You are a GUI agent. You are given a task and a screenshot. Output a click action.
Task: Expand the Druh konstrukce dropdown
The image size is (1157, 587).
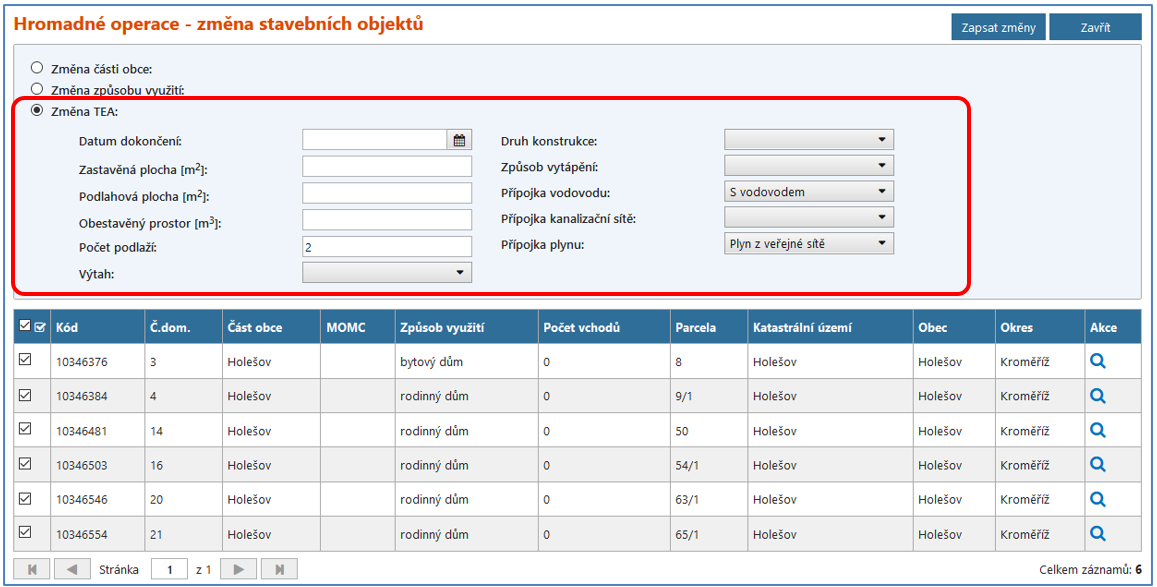click(808, 140)
